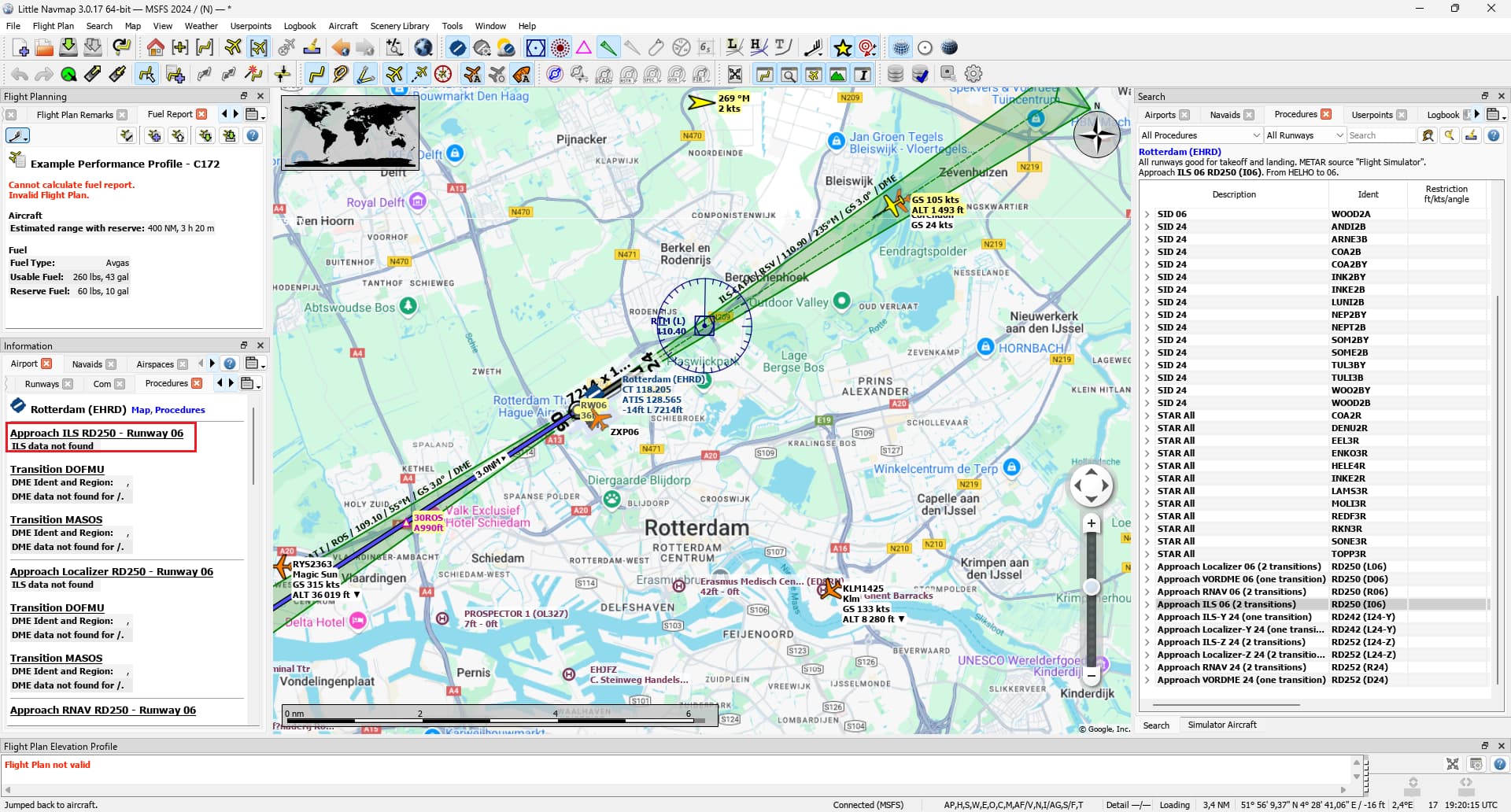Open map projection globe icon
This screenshot has width=1511, height=812.
click(423, 48)
